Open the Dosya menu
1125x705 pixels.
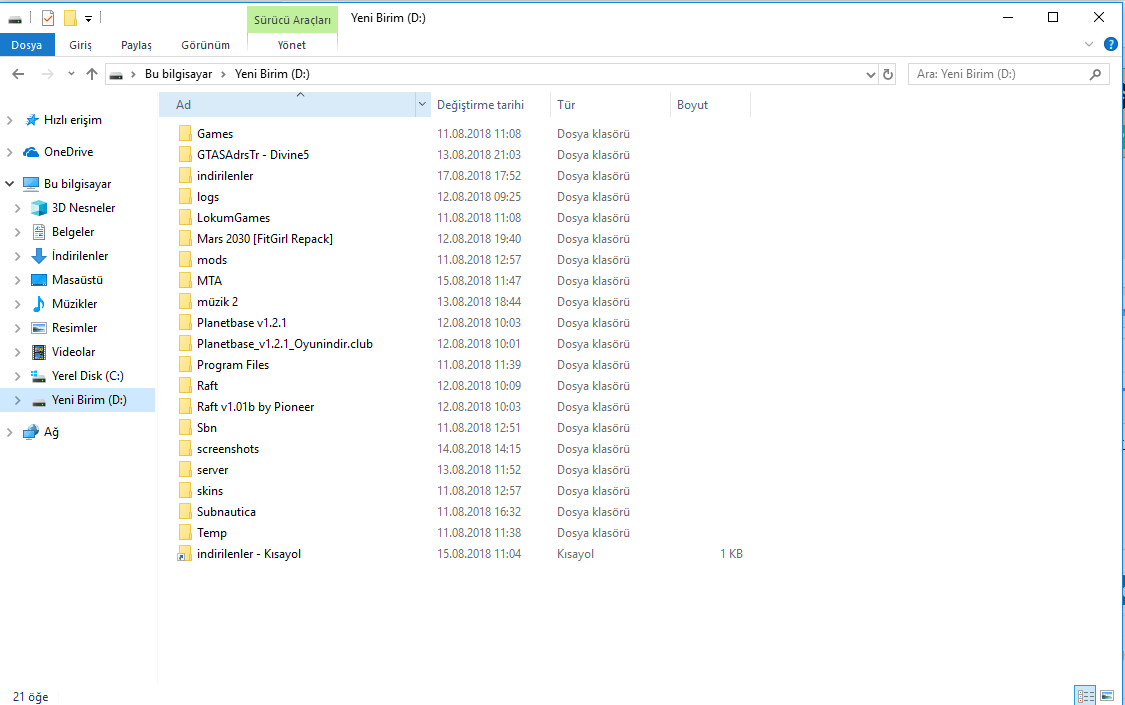click(27, 44)
